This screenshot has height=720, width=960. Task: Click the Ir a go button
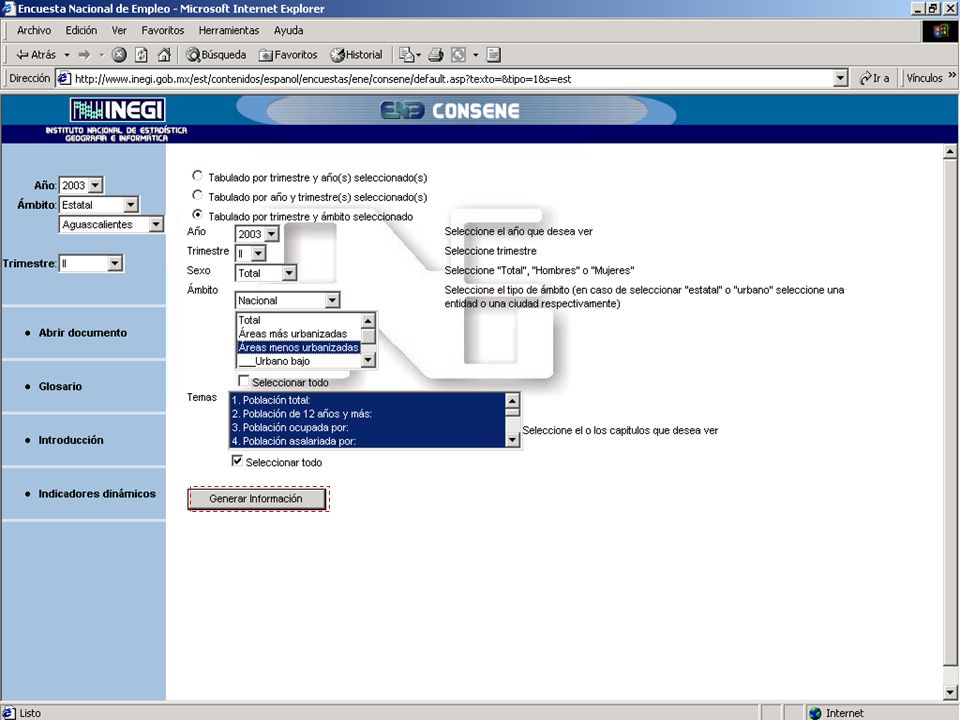(874, 78)
